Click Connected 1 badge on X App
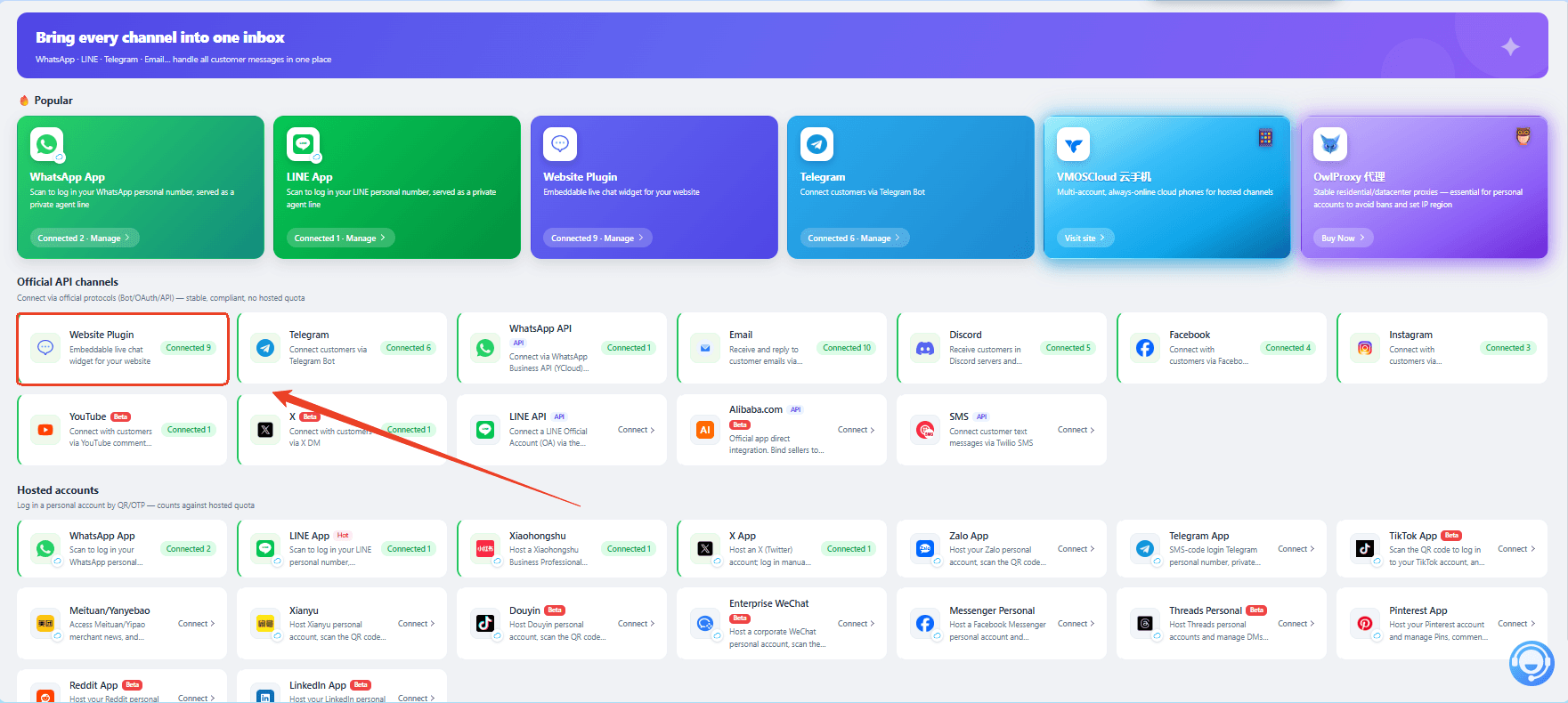This screenshot has height=703, width=1568. tap(849, 549)
